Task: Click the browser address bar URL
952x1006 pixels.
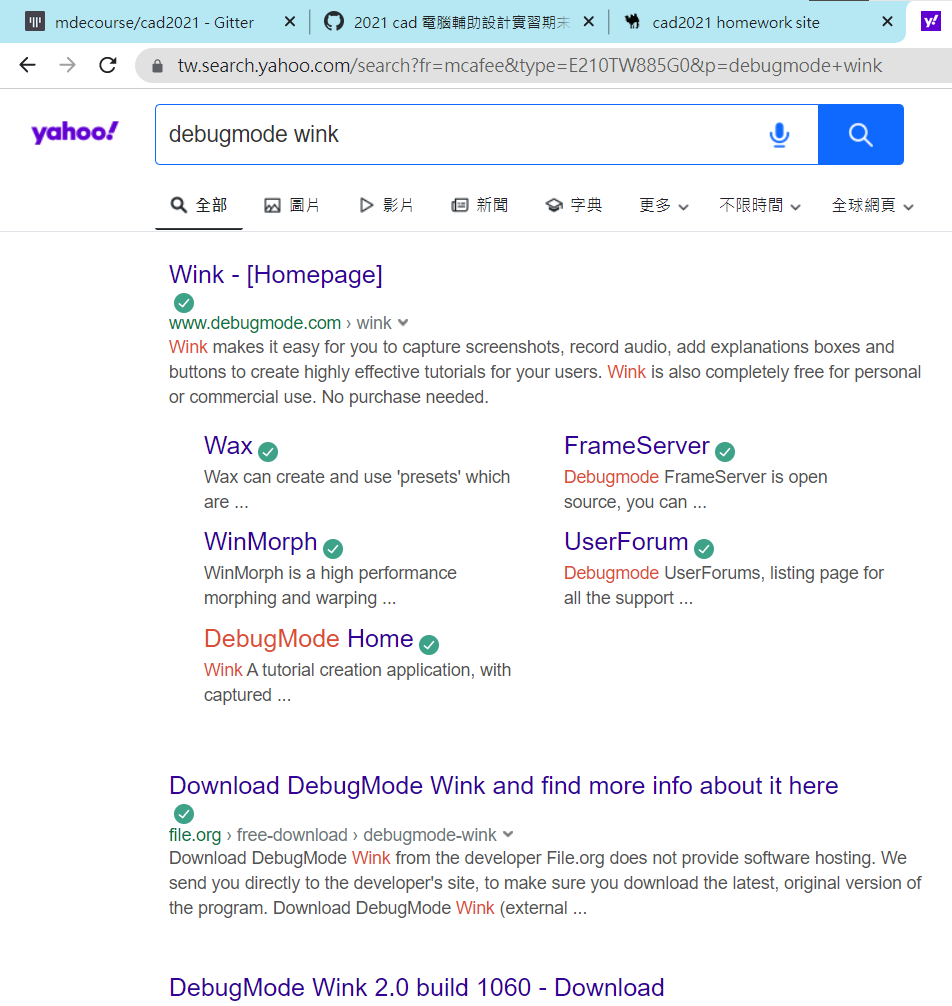Action: point(530,65)
